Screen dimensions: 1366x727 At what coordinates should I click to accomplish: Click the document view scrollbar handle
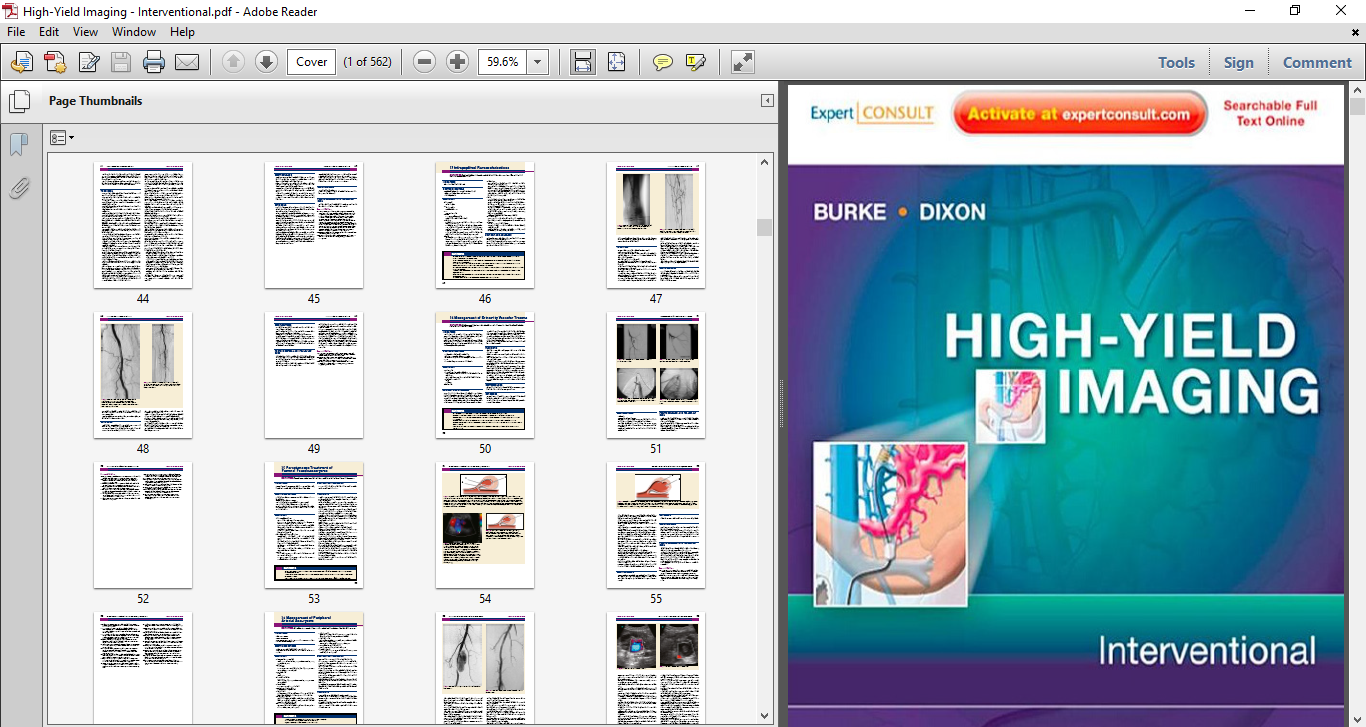click(x=1357, y=108)
